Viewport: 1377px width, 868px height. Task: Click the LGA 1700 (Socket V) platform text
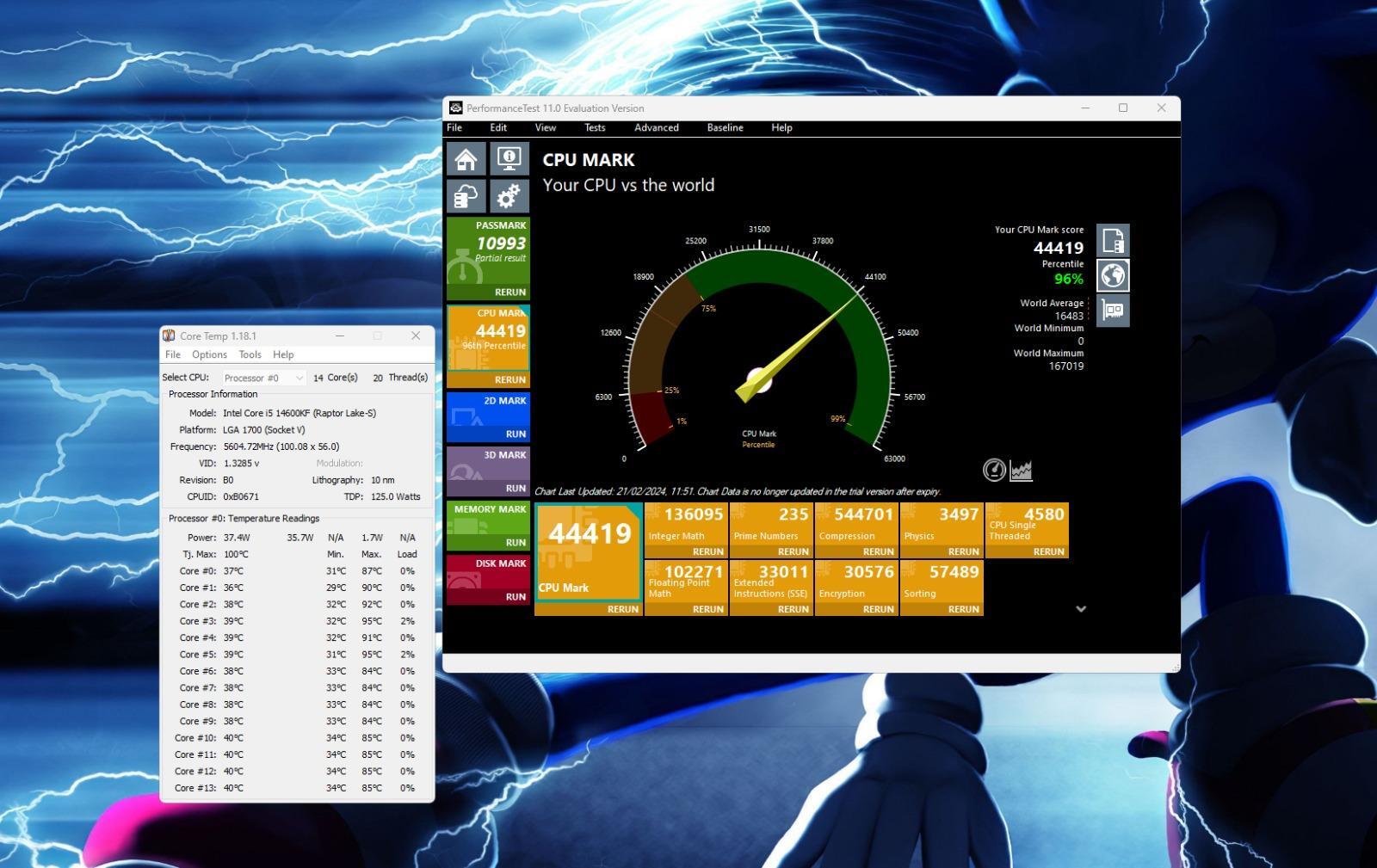(x=264, y=429)
